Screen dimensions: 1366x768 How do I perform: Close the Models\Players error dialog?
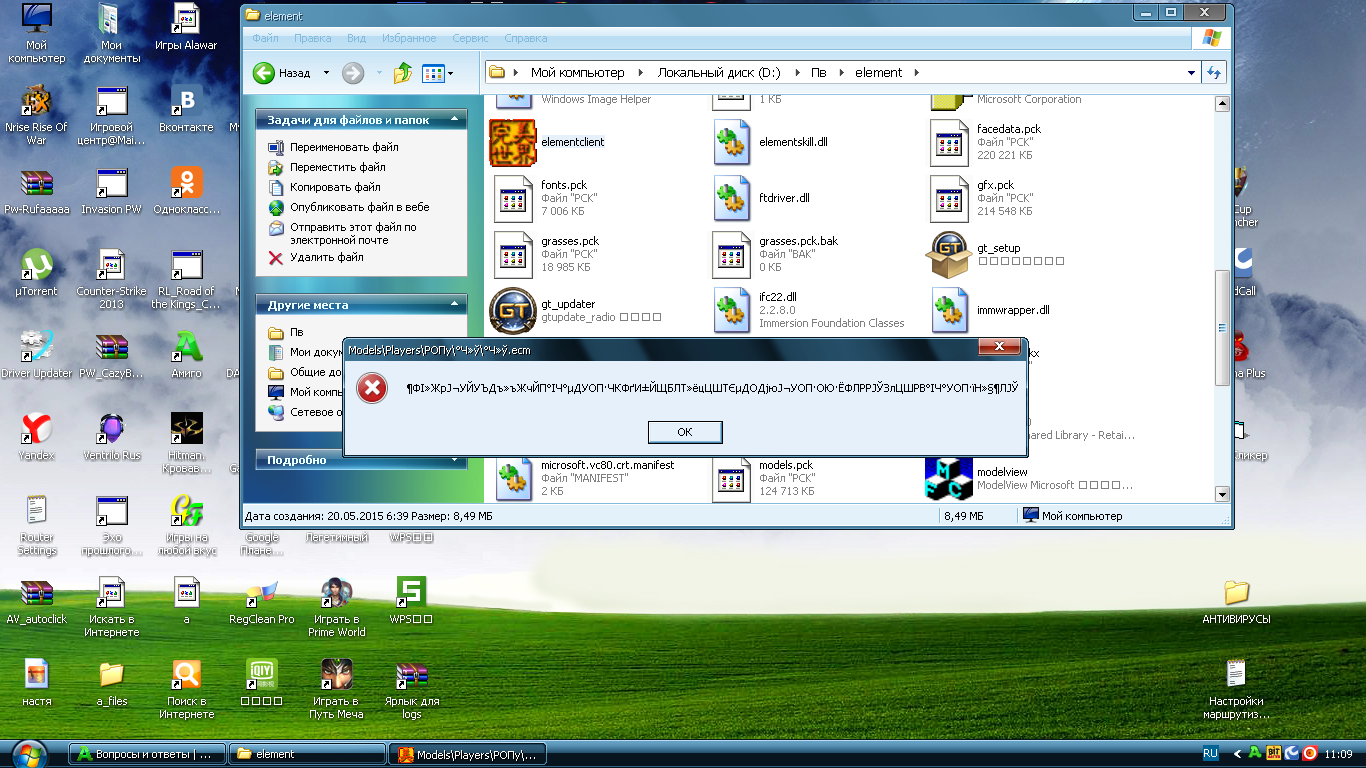999,348
